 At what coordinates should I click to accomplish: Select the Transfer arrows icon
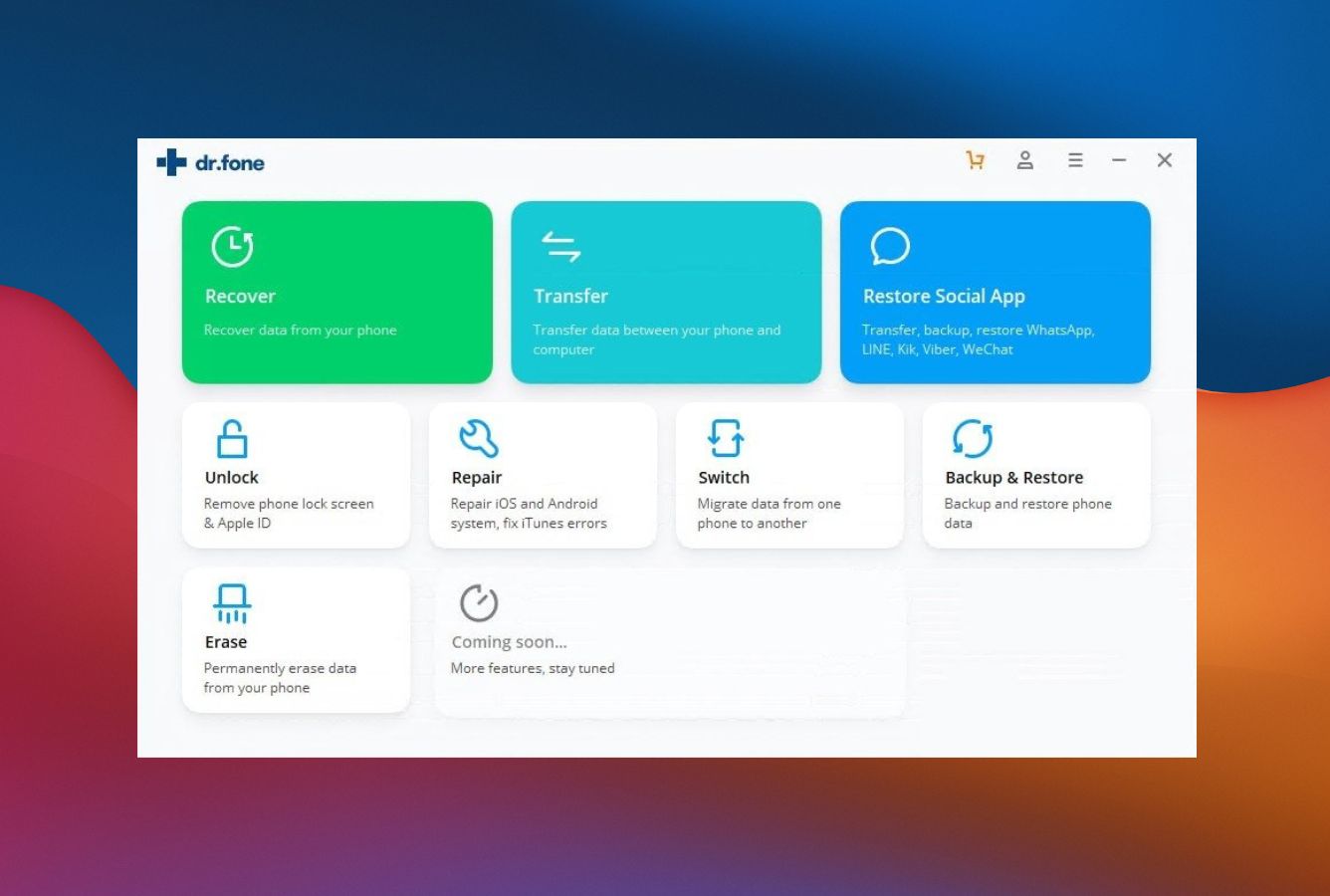click(x=560, y=246)
